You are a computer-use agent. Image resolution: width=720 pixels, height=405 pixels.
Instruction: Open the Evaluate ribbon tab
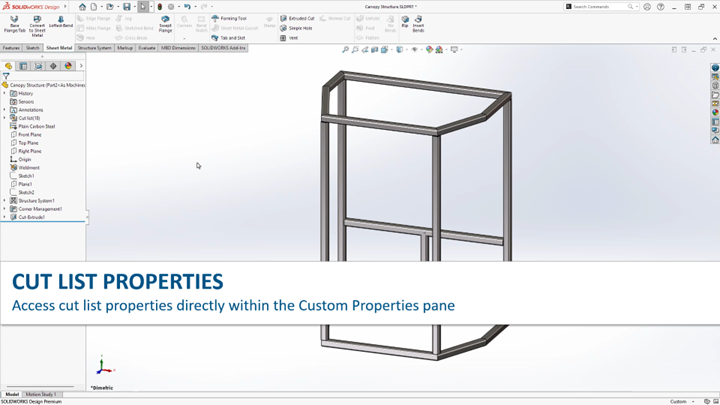pos(147,48)
